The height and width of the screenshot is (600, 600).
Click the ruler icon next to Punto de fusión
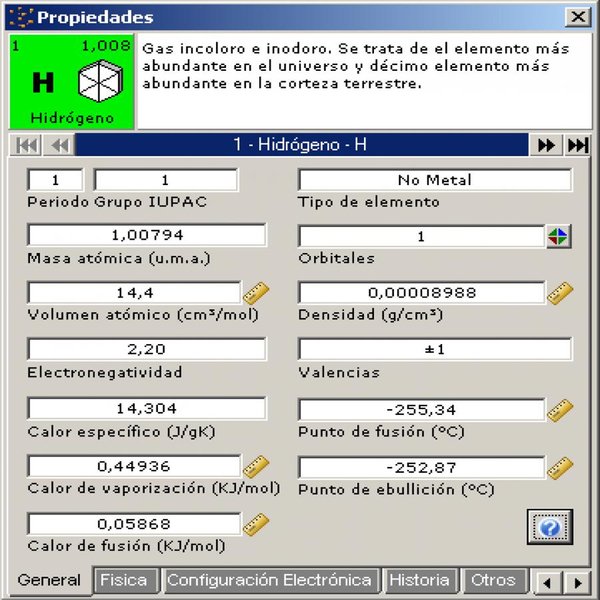560,410
